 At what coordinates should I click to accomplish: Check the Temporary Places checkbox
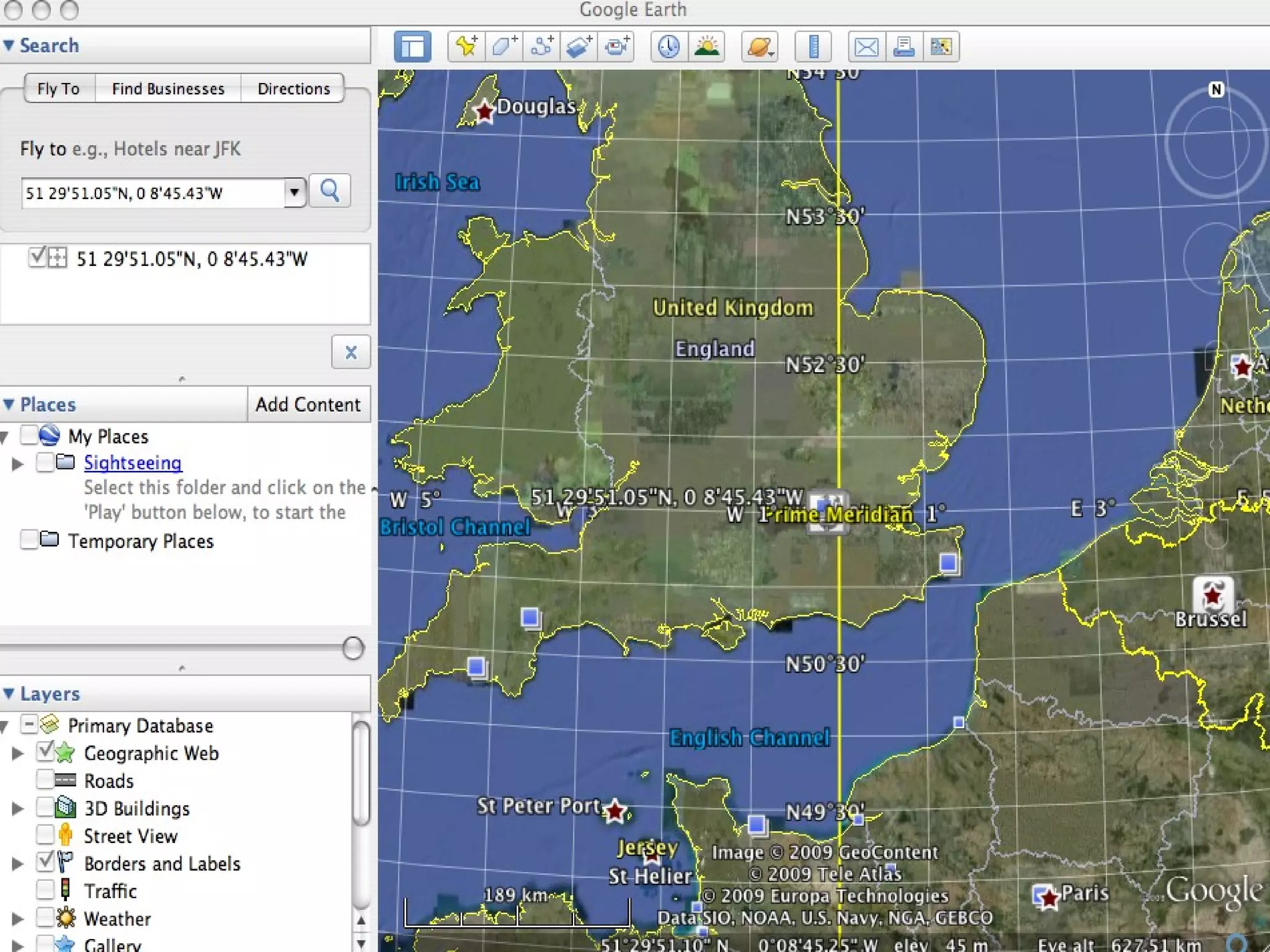coord(29,540)
